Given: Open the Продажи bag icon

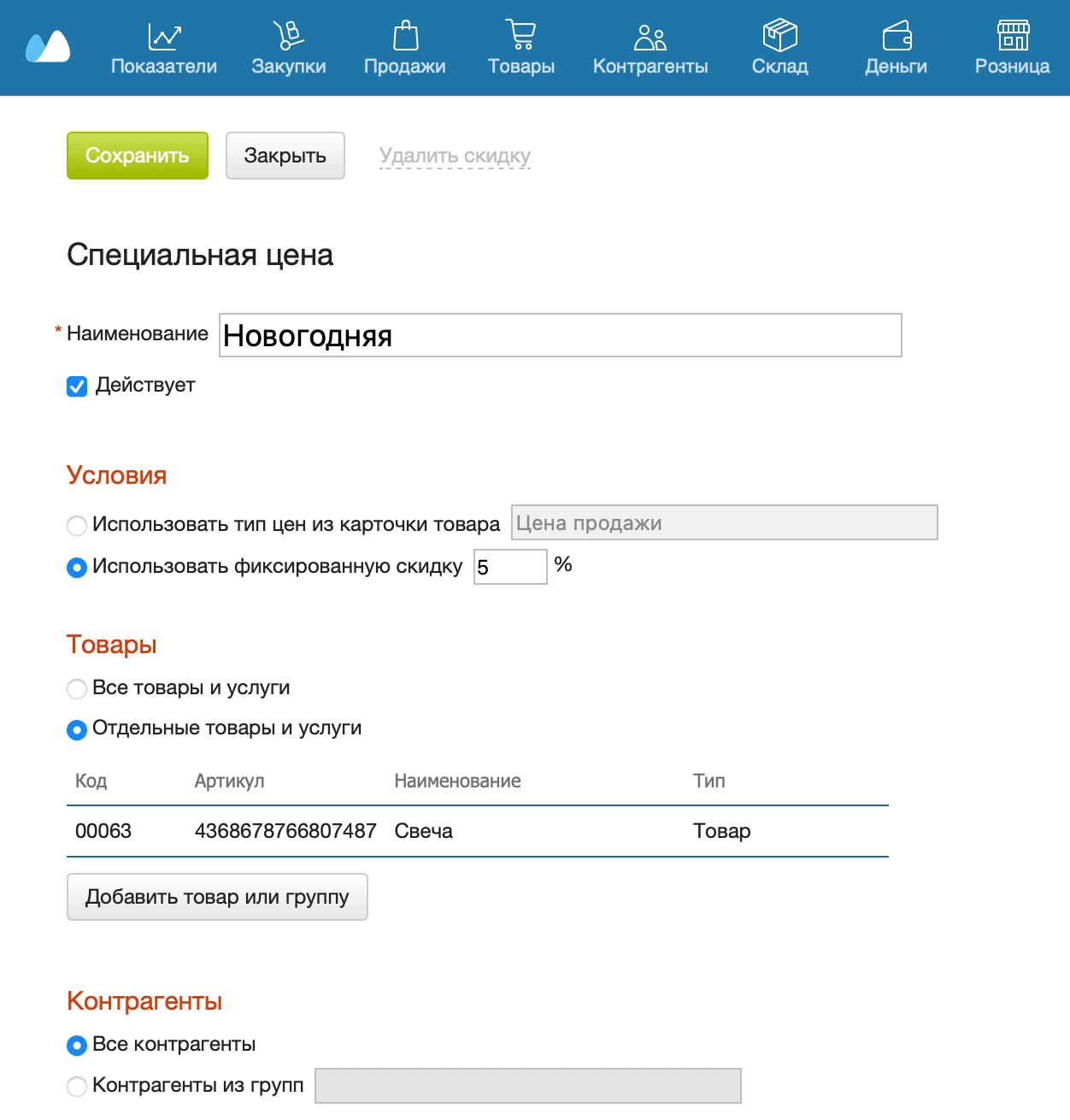Looking at the screenshot, I should (405, 36).
